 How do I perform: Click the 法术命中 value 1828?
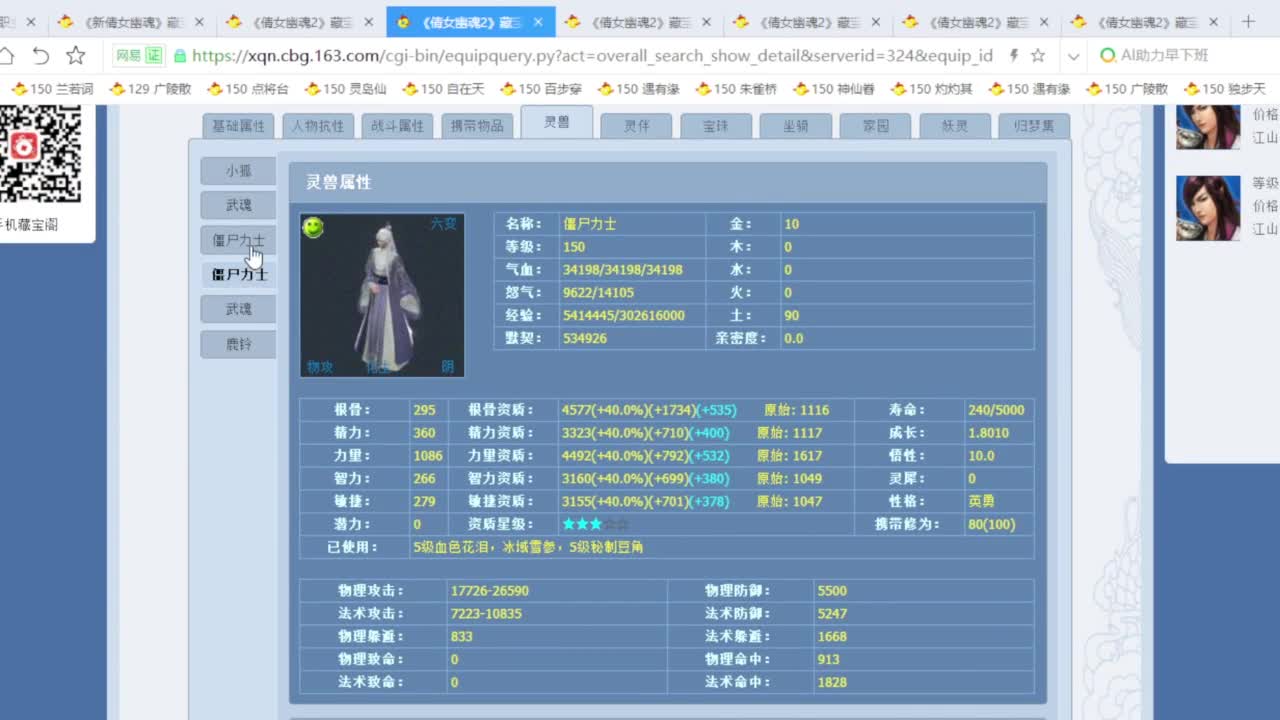click(x=832, y=682)
